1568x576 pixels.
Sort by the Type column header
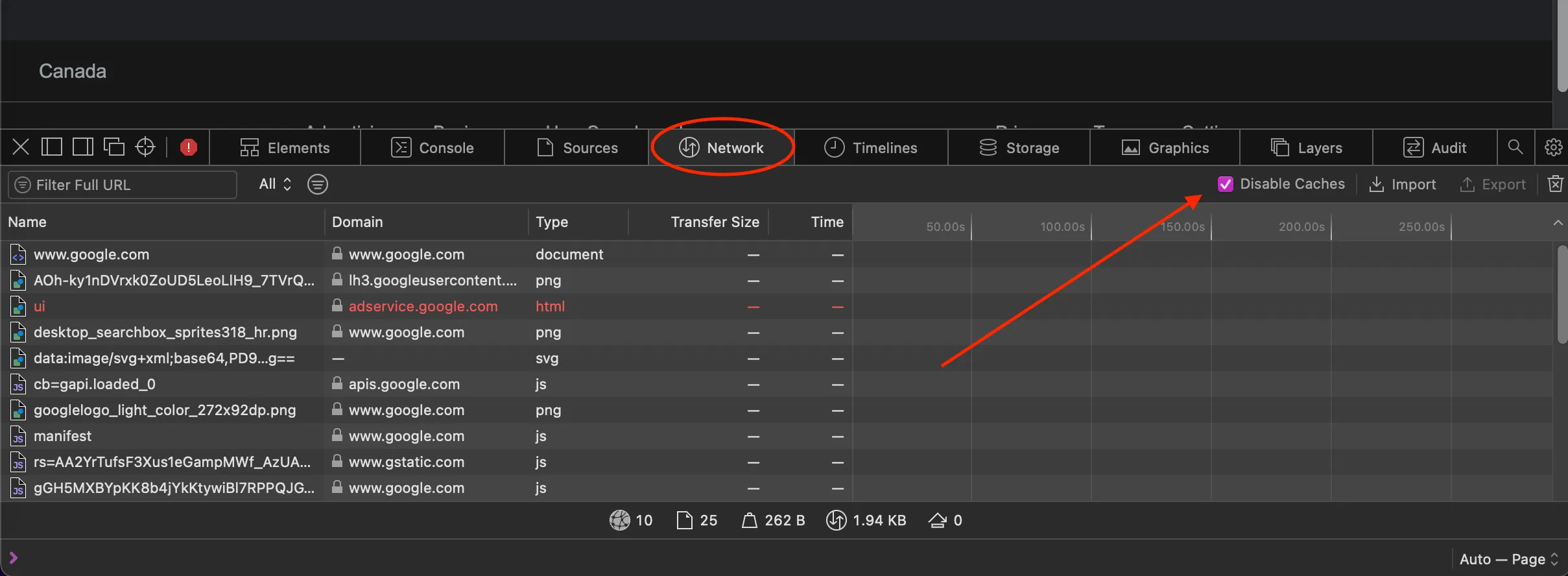coord(578,222)
